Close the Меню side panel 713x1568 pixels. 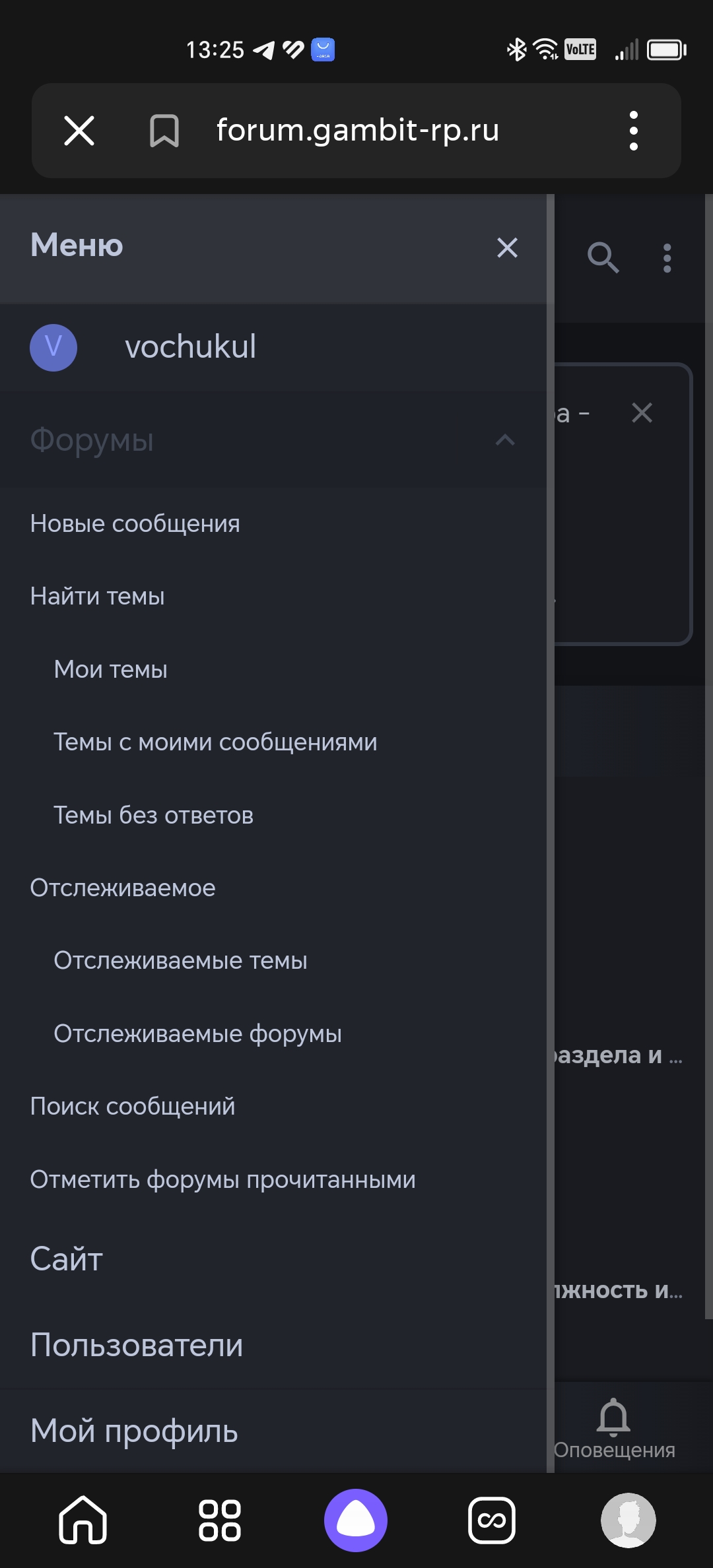click(507, 247)
